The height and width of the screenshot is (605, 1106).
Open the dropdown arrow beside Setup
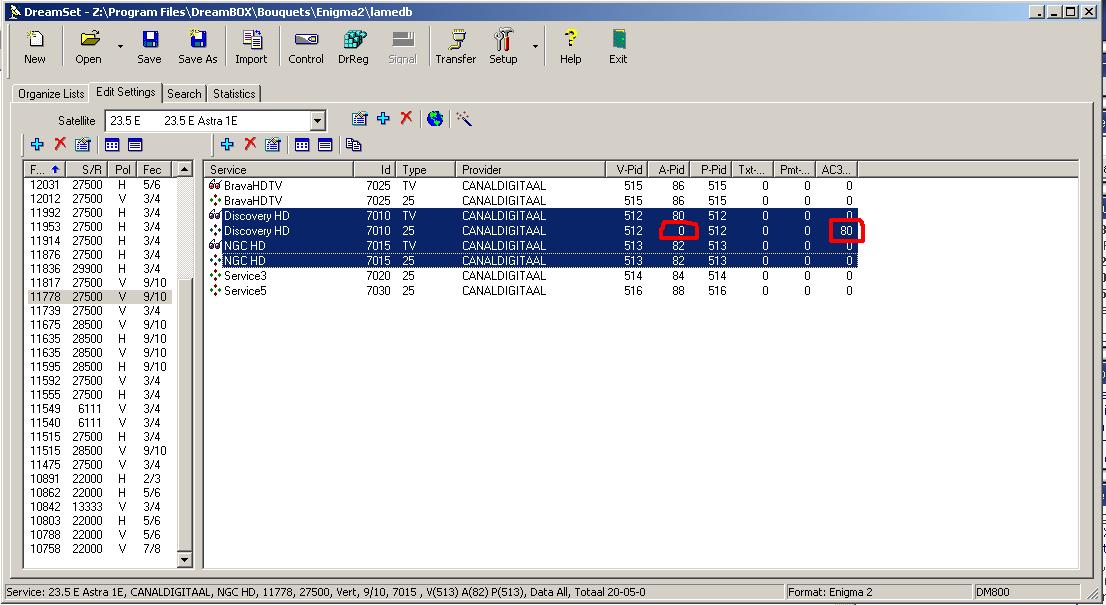(535, 47)
